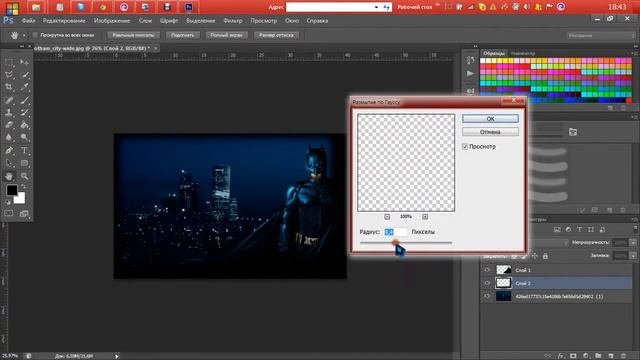Select the Clone Stamp tool
The image size is (640, 360).
9,113
